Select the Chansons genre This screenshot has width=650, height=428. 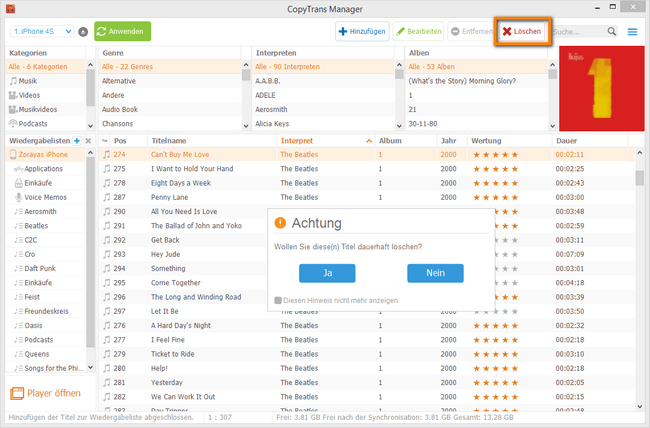(x=170, y=124)
